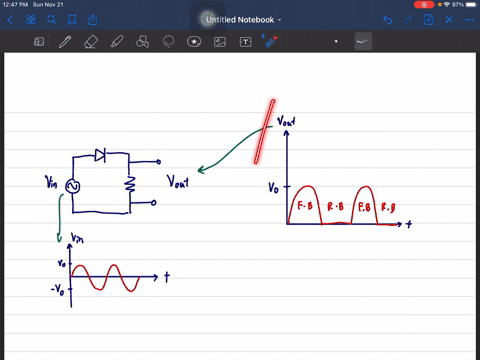This screenshot has width=480, height=360.
Task: Select the Eraser tool
Action: click(91, 42)
